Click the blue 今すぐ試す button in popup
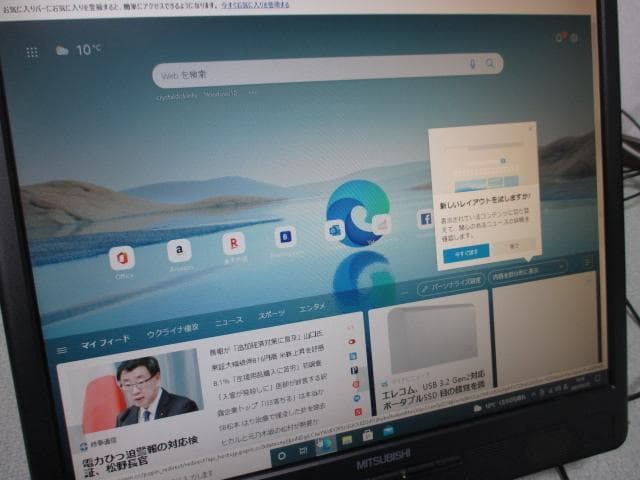The height and width of the screenshot is (480, 640). coord(466,253)
